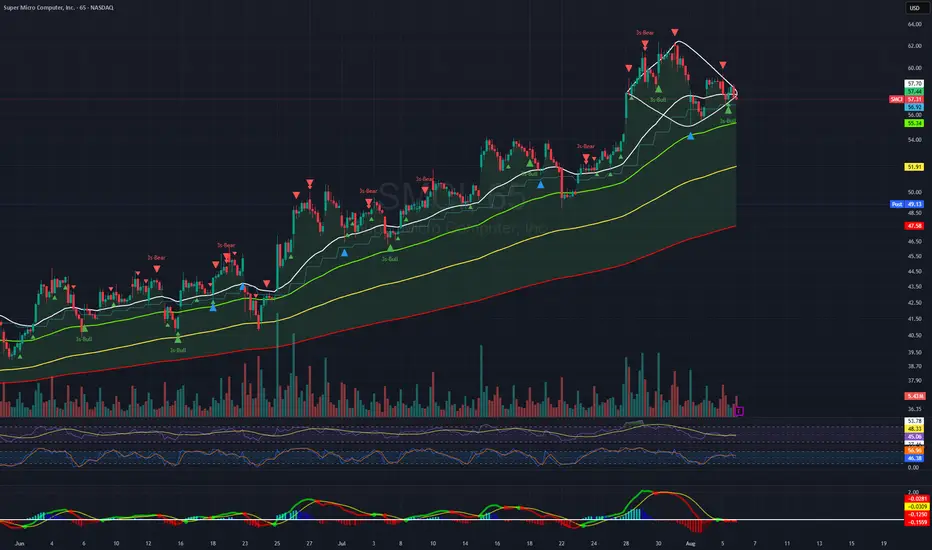
Task: Click the red down-triangle above the price high
Action: tap(675, 32)
